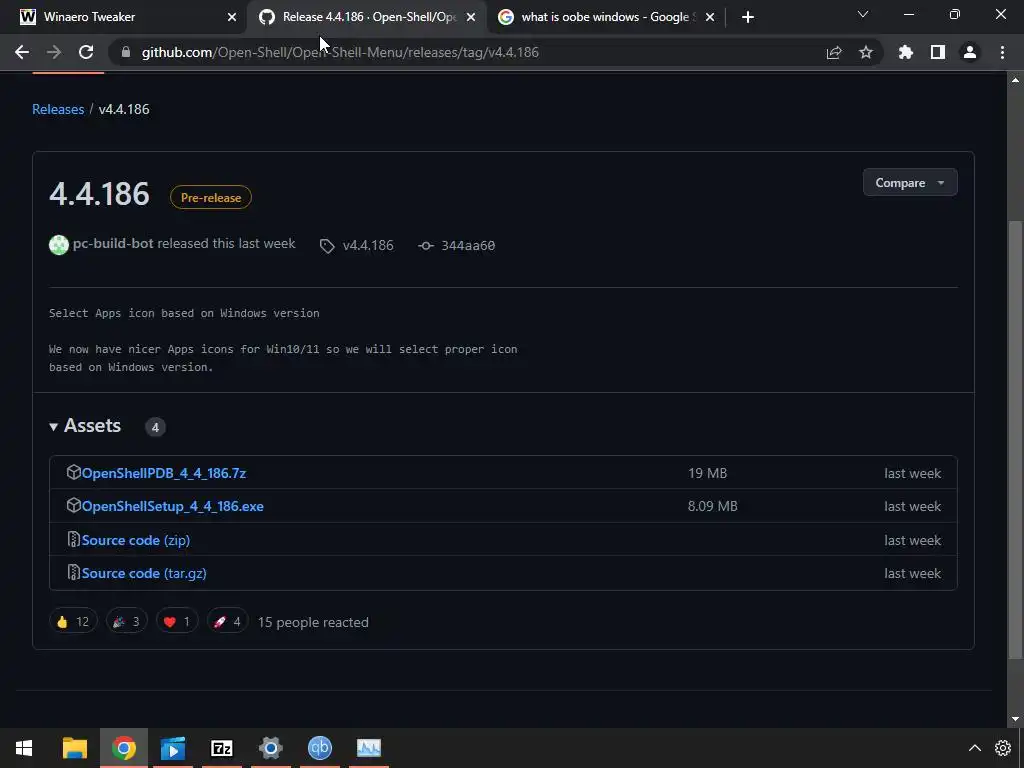Close the Winaero Tweaker tab

tap(232, 17)
